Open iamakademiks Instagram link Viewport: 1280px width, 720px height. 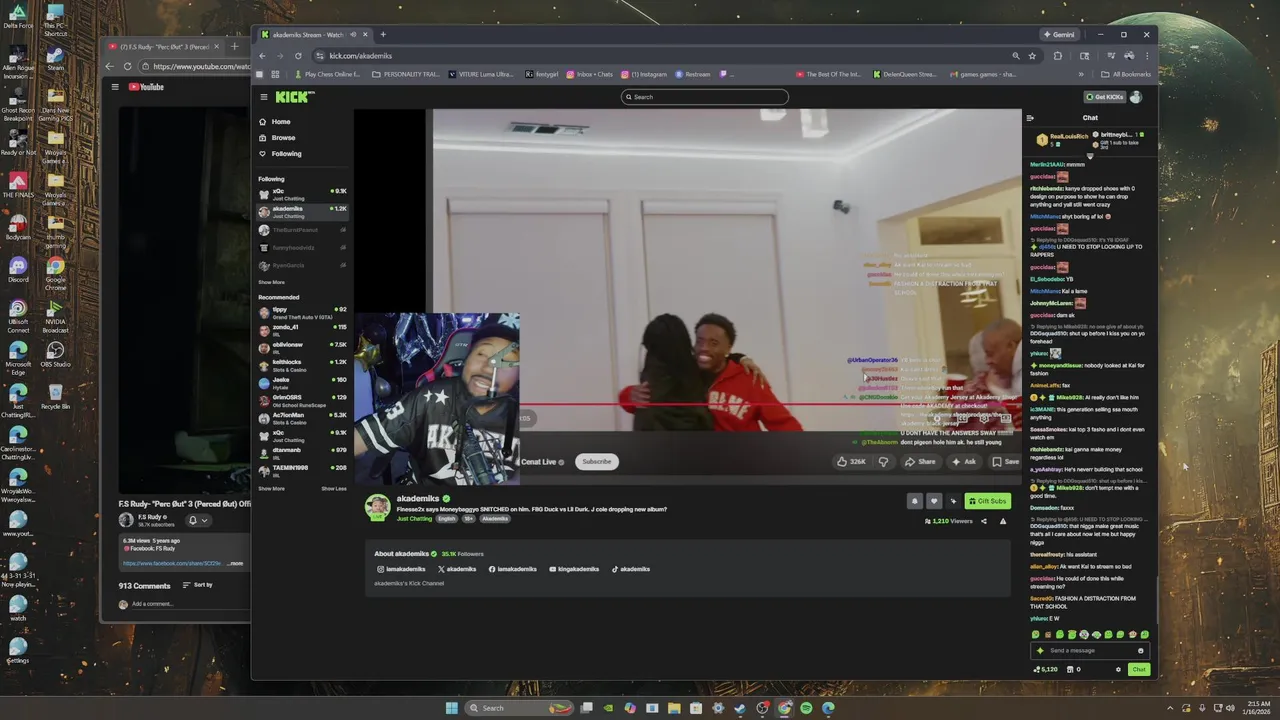click(401, 569)
